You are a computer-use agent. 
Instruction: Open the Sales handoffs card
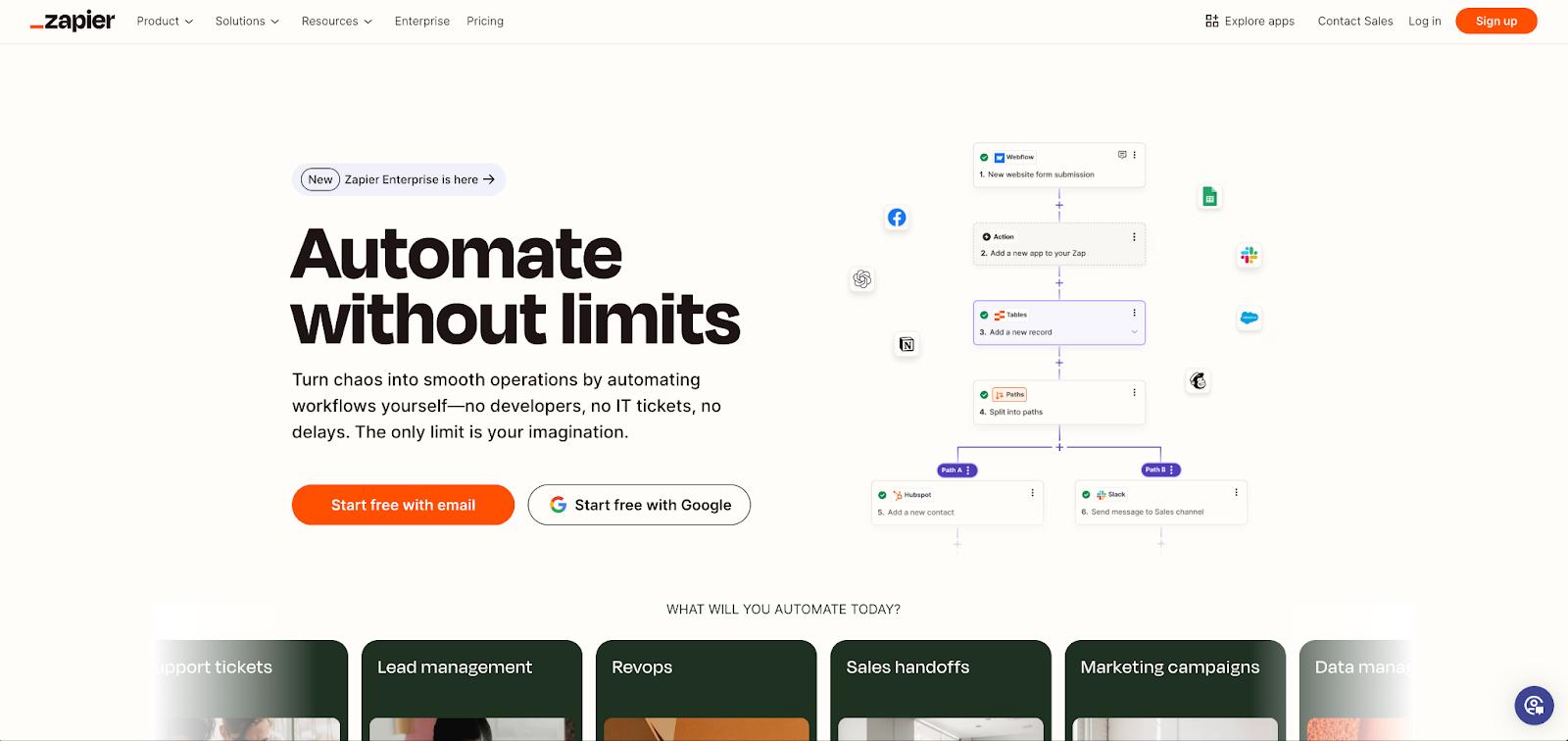[x=941, y=690]
